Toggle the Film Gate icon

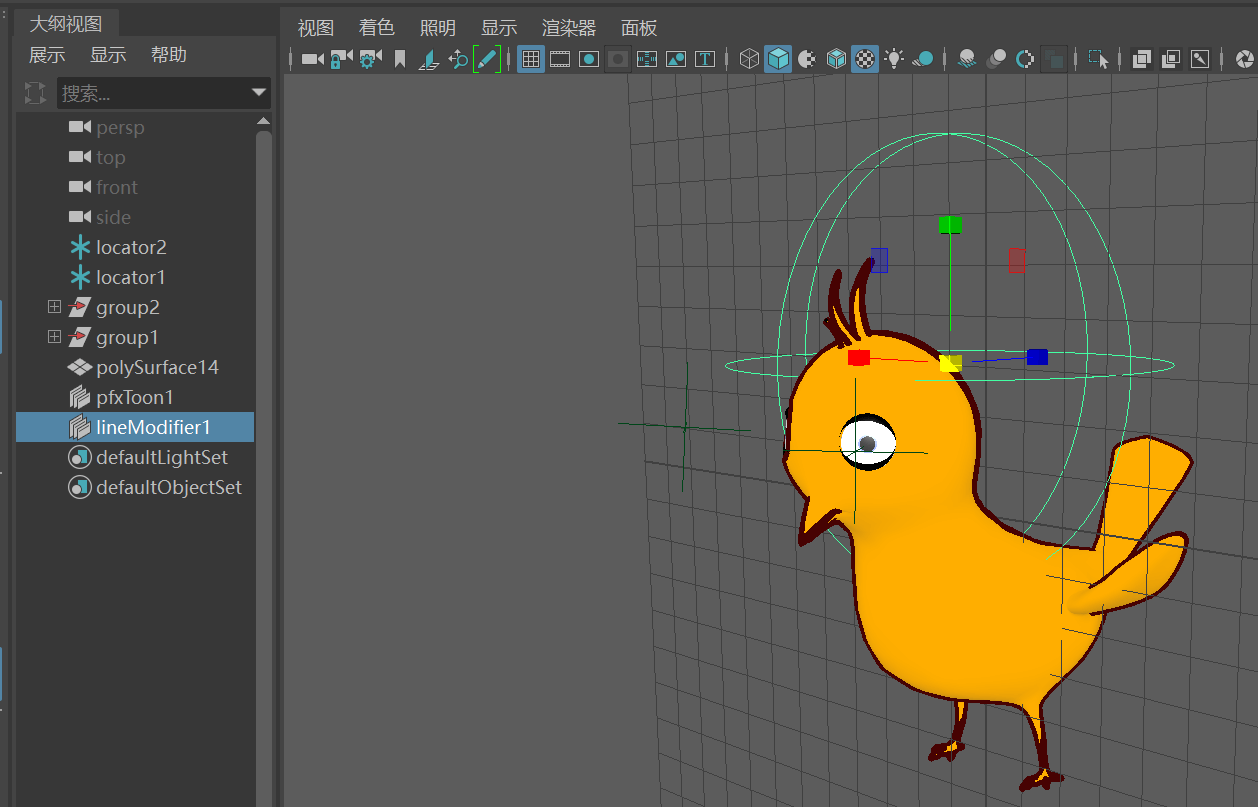point(560,59)
